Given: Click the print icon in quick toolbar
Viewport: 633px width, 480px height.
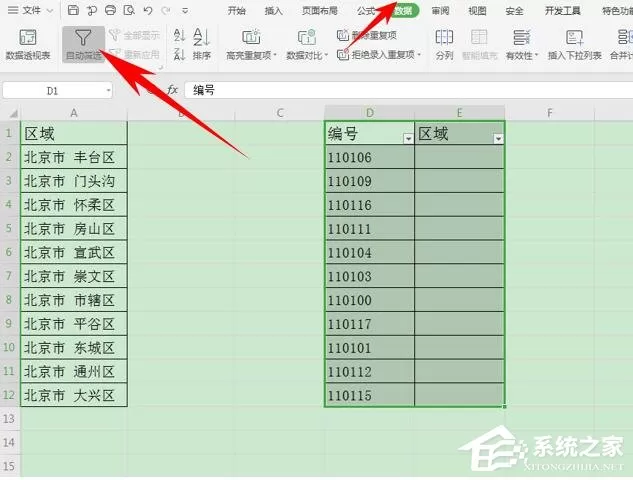Looking at the screenshot, I should (x=110, y=10).
